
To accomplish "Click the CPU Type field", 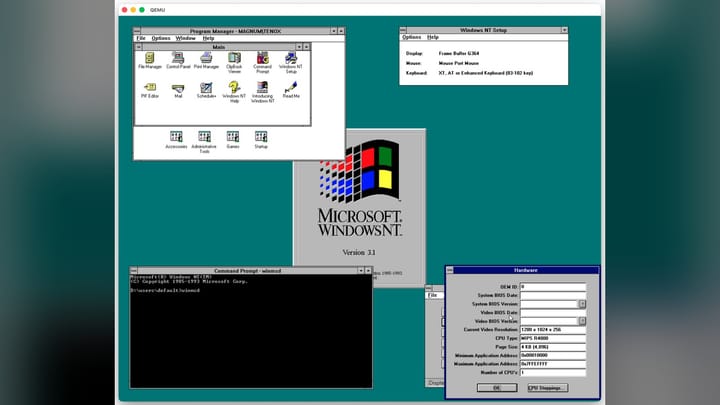I will click(553, 338).
